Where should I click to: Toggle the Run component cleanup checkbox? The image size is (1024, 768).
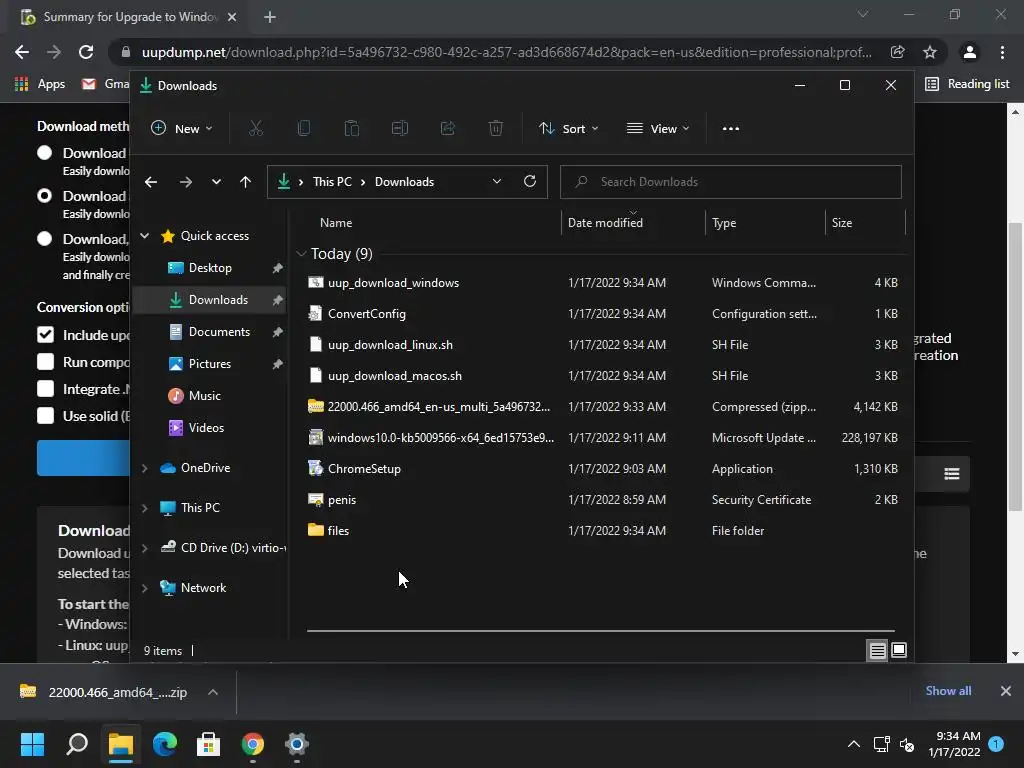coord(45,362)
